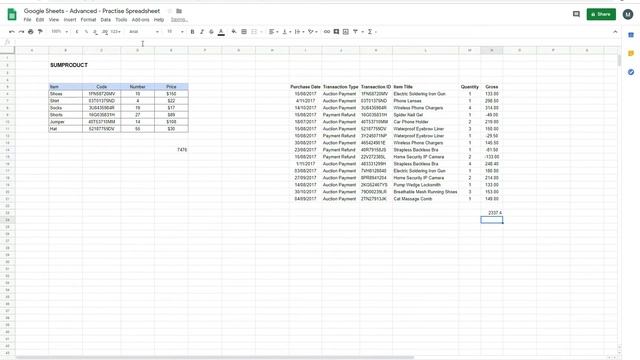Screen dimensions: 640x360
Task: Open the Insert menu
Action: click(x=70, y=20)
